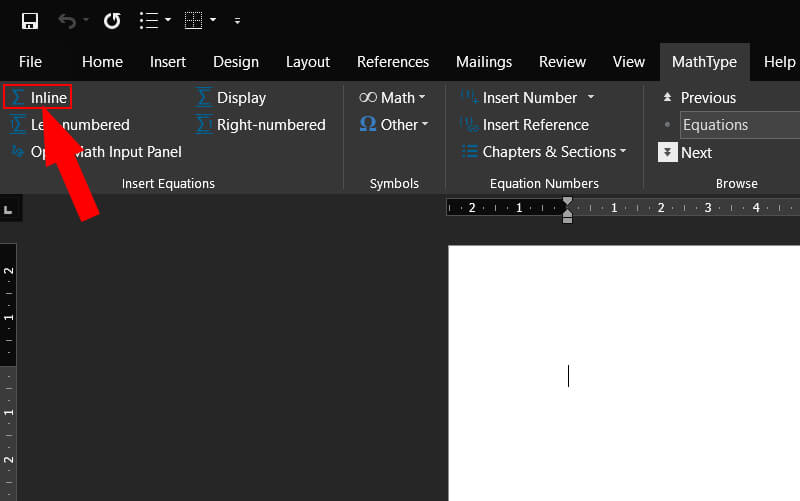This screenshot has width=800, height=501.
Task: Switch to the Insert tab
Action: (168, 62)
